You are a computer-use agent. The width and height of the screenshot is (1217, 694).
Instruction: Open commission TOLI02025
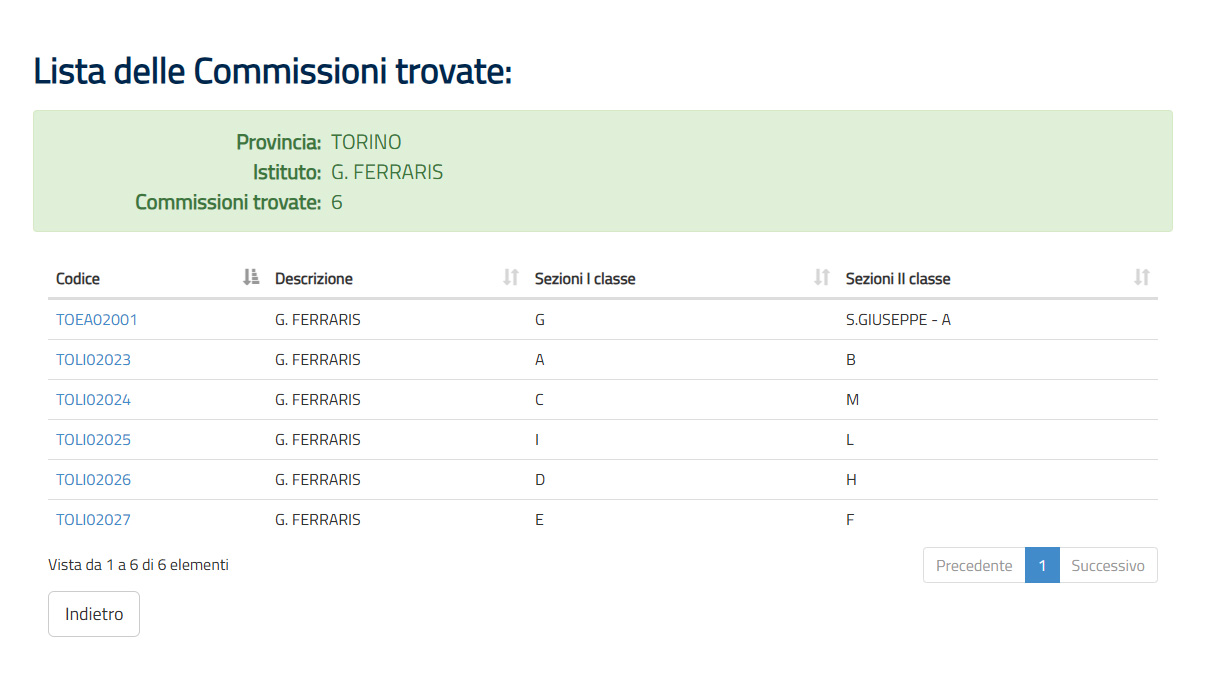pyautogui.click(x=93, y=439)
